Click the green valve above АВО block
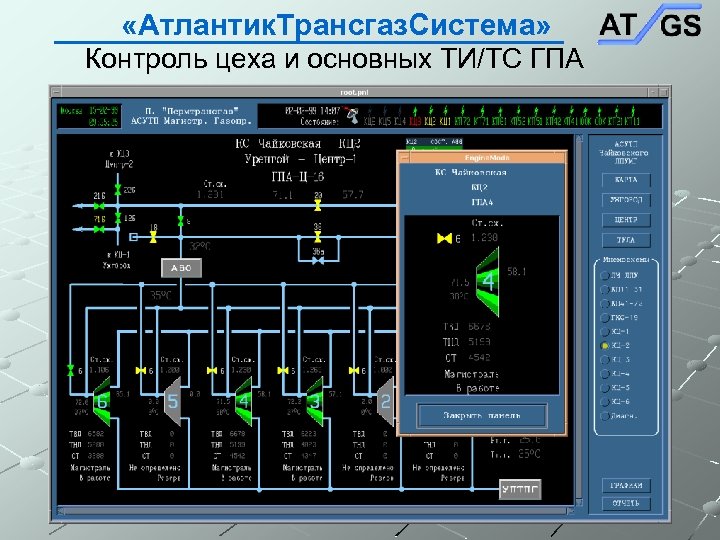Screen dimensions: 720x540 tap(180, 221)
